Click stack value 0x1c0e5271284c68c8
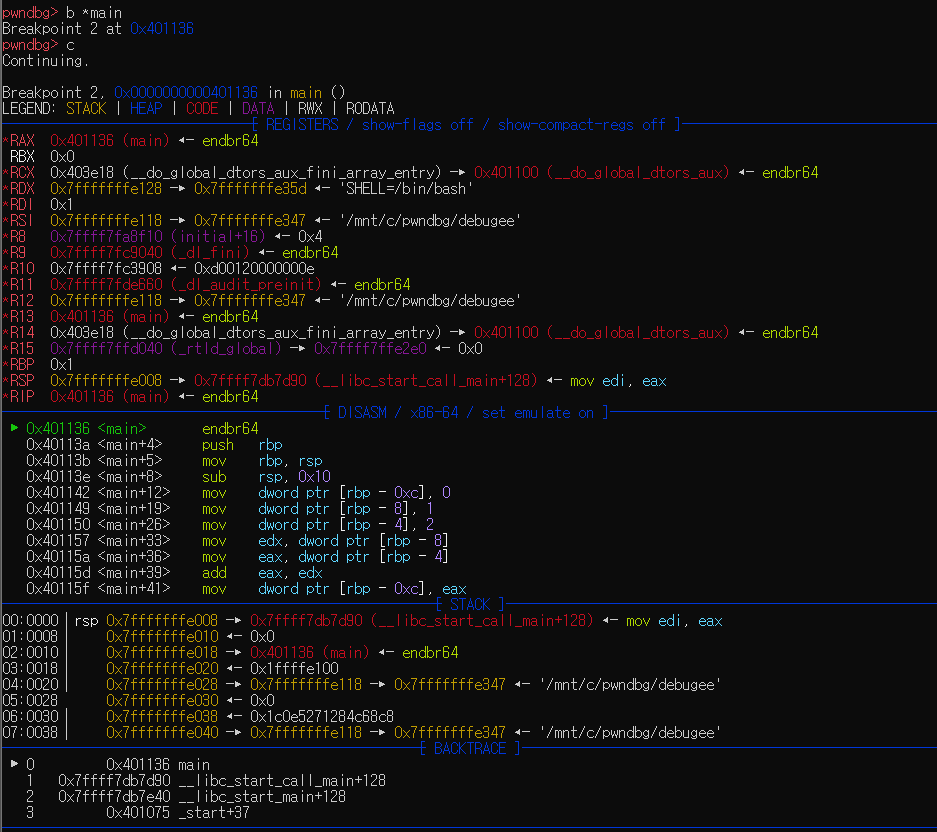937x832 pixels. (x=322, y=717)
